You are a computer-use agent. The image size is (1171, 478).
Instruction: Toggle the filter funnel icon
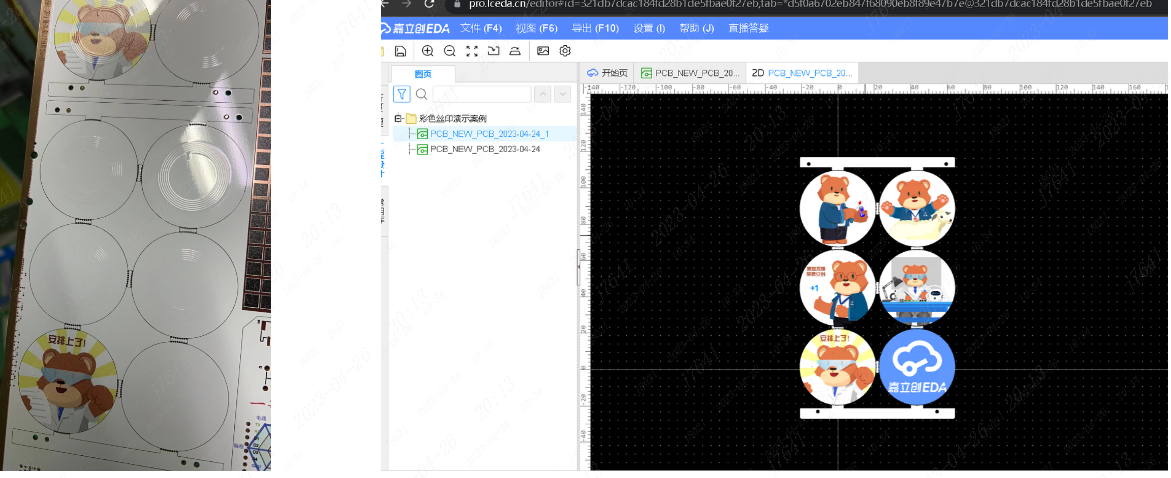(x=402, y=94)
